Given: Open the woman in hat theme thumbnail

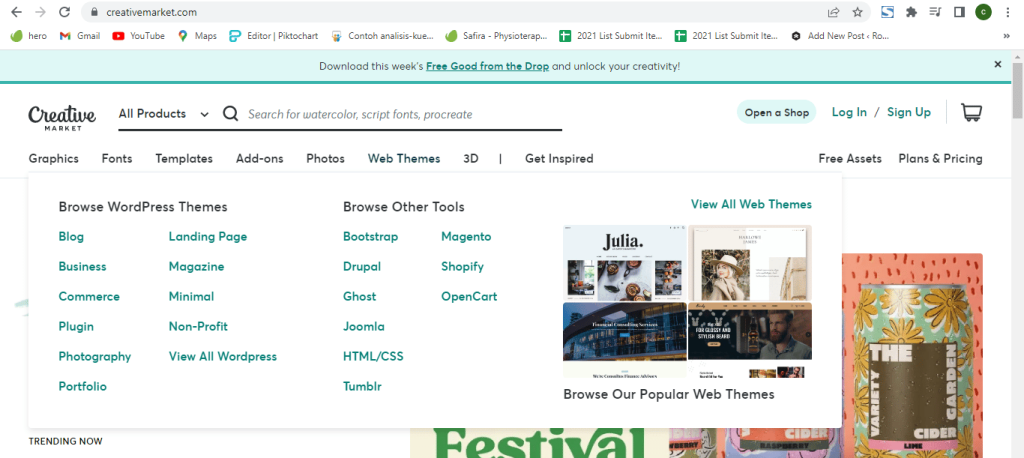Looking at the screenshot, I should 750,263.
